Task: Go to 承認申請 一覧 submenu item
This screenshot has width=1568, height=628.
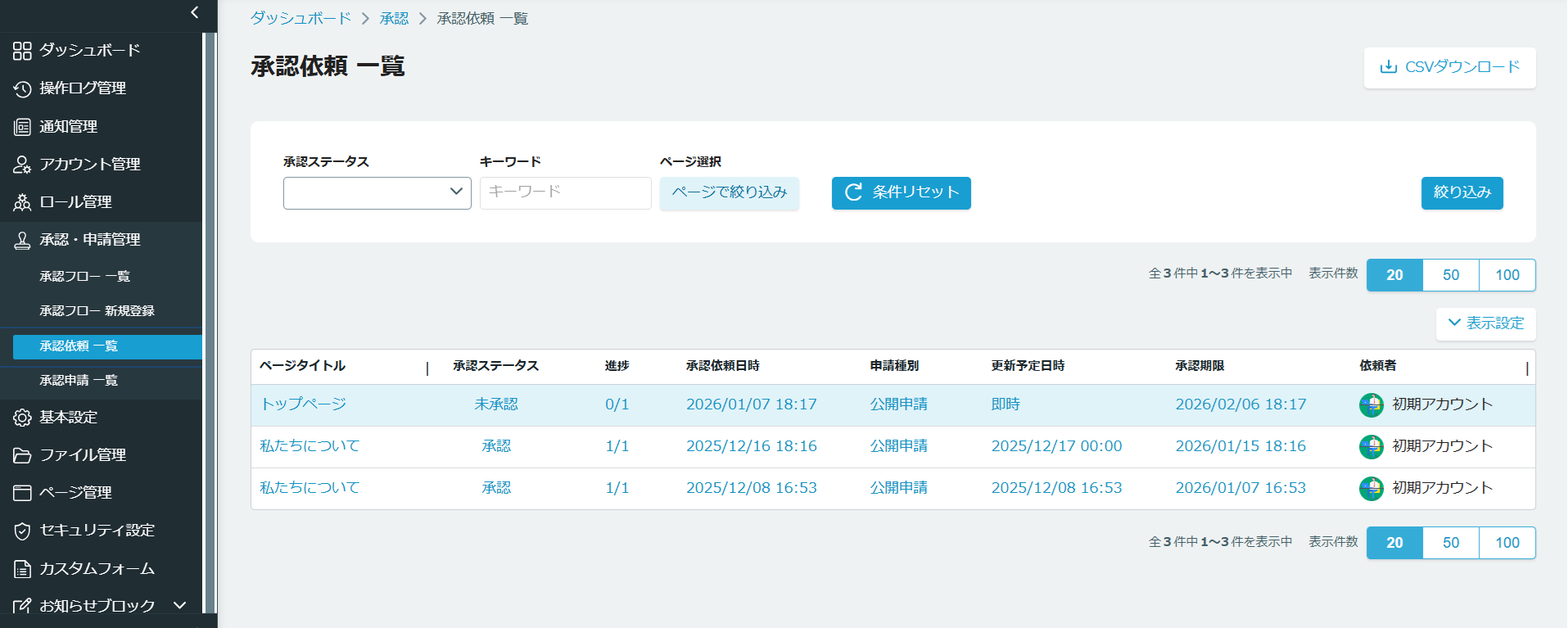Action: [79, 381]
